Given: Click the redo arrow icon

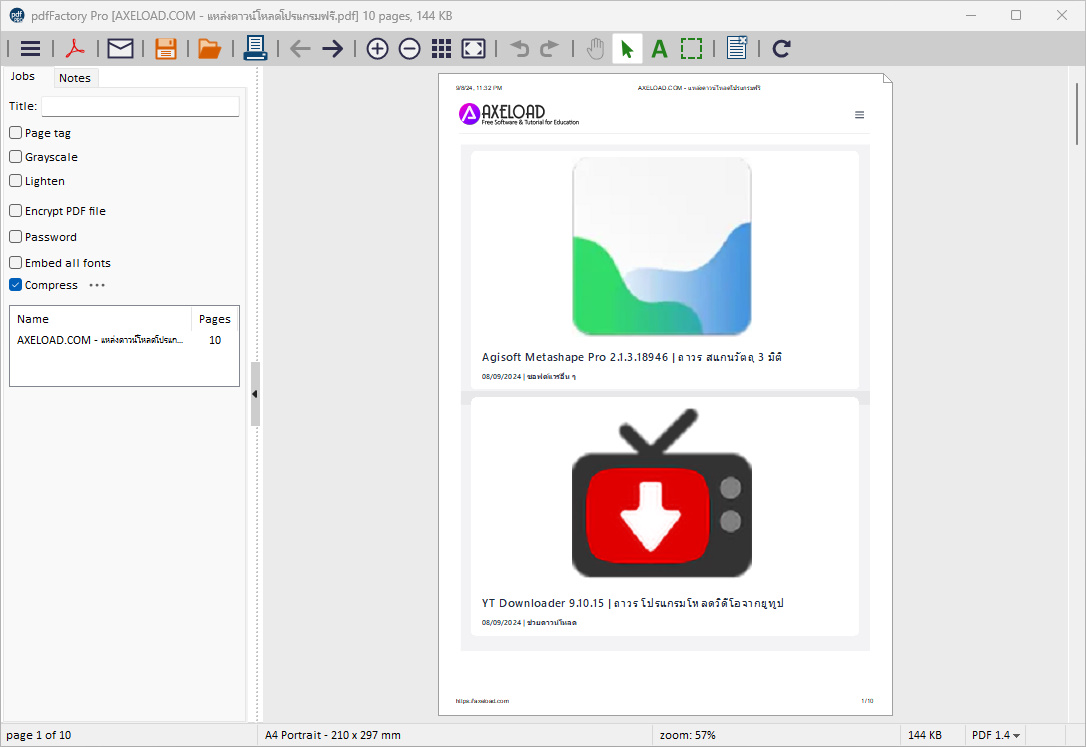Looking at the screenshot, I should pos(549,48).
